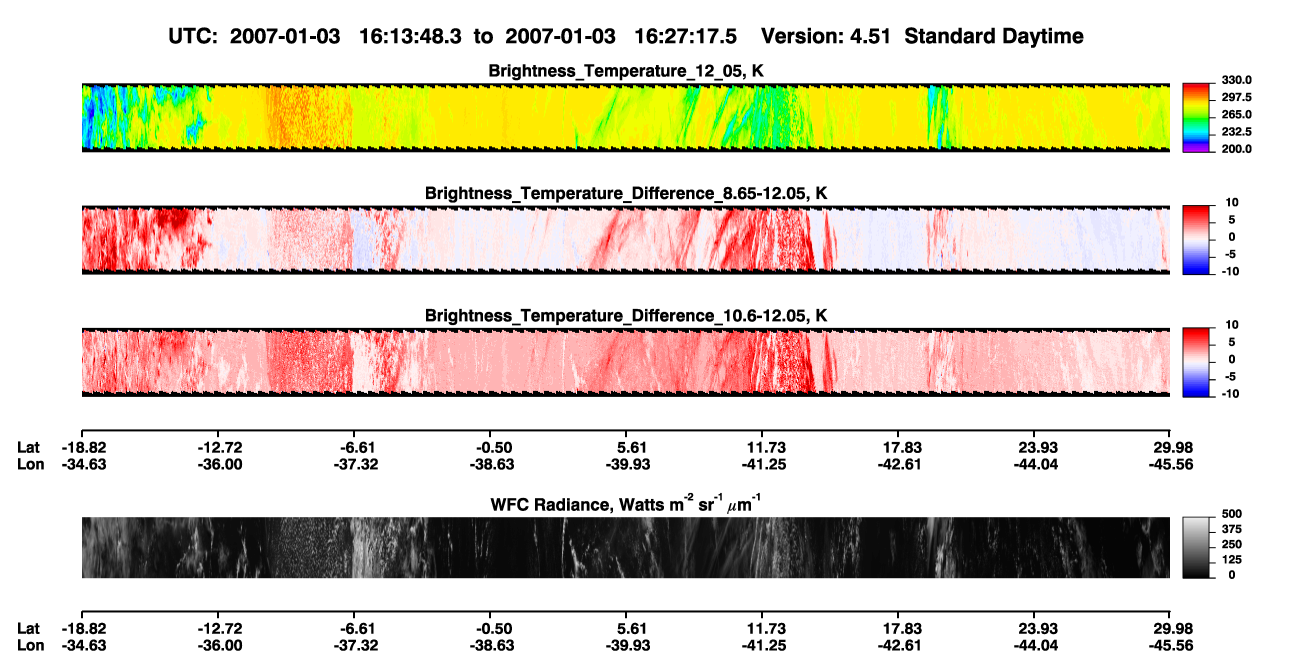Click the WFC Radiance grayscale image strip
The height and width of the screenshot is (667, 1300).
click(x=626, y=548)
